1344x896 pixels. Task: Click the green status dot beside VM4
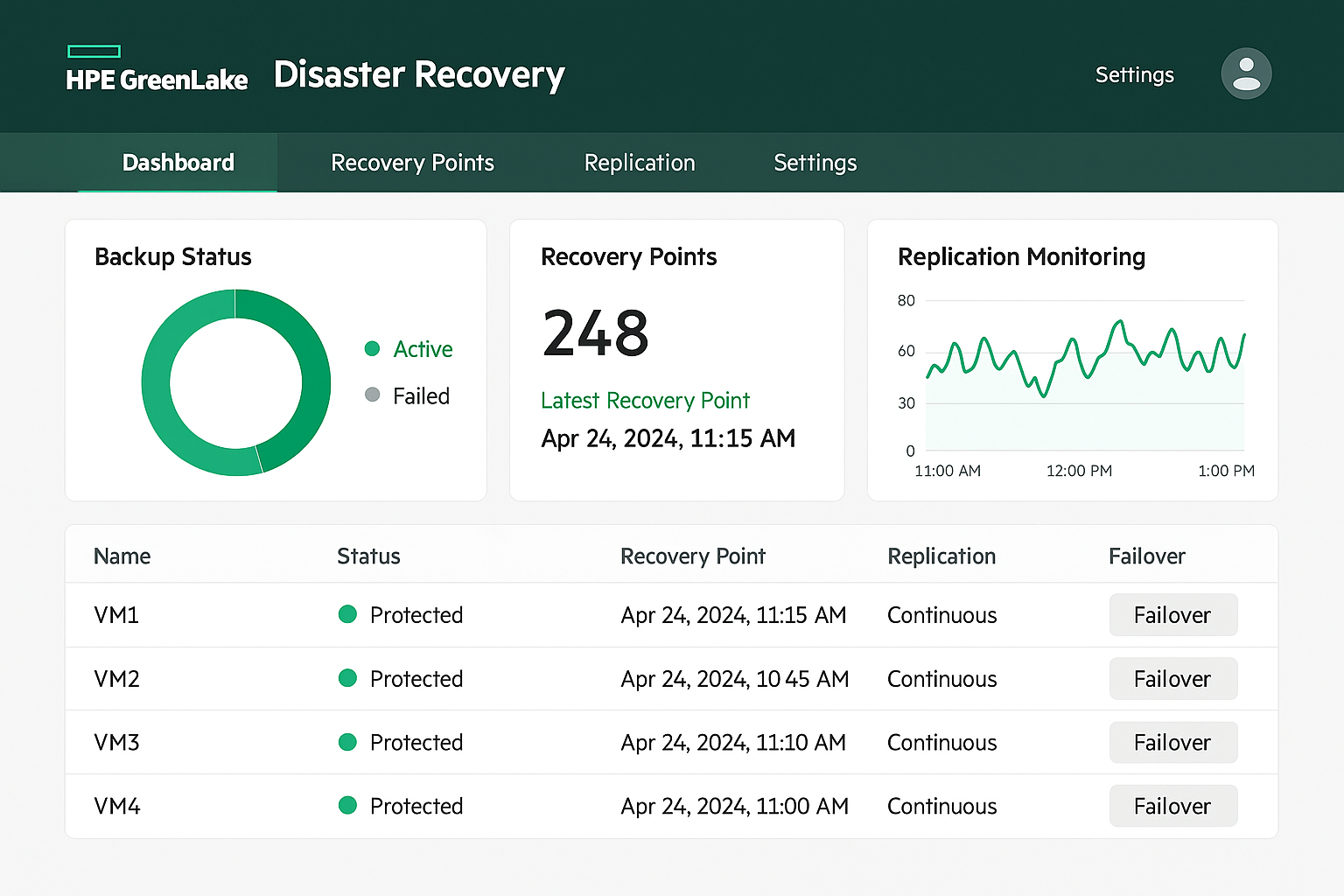[x=347, y=806]
